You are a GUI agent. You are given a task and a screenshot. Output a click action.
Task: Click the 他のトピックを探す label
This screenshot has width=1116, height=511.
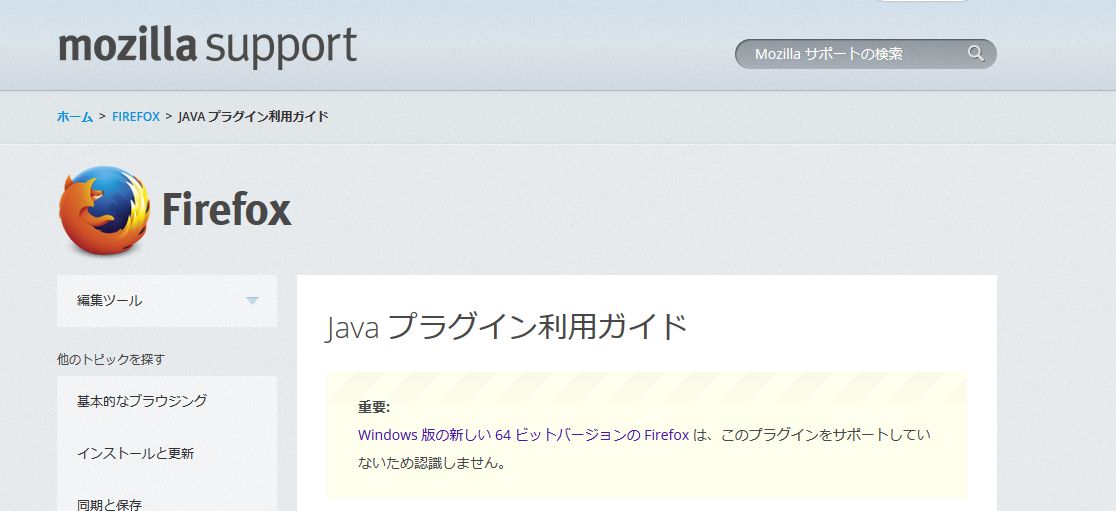(111, 359)
